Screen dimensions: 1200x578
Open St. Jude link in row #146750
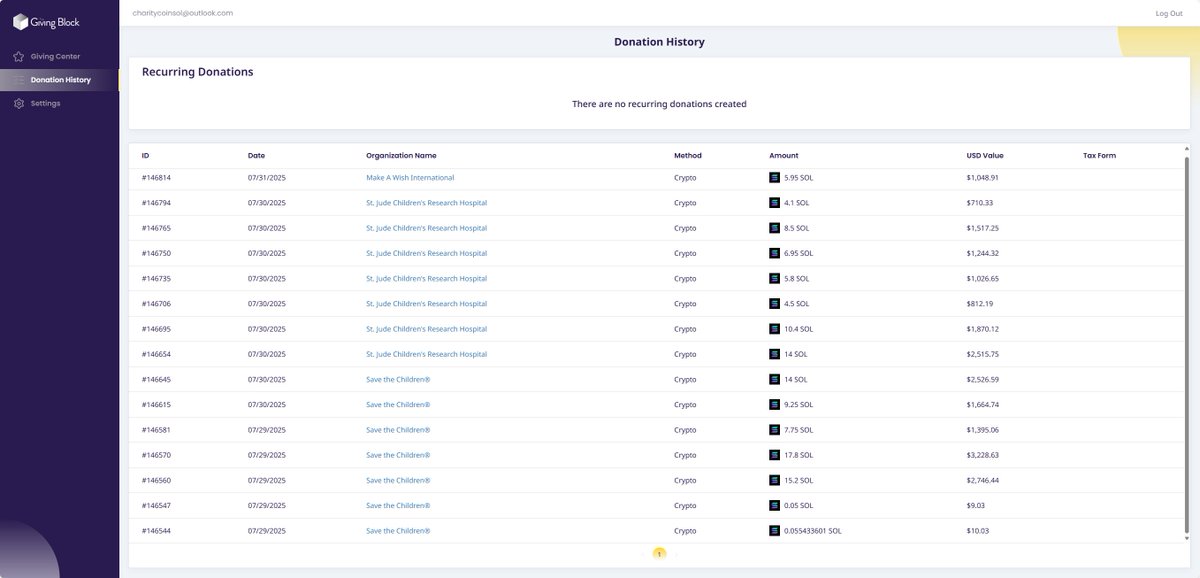(x=427, y=253)
